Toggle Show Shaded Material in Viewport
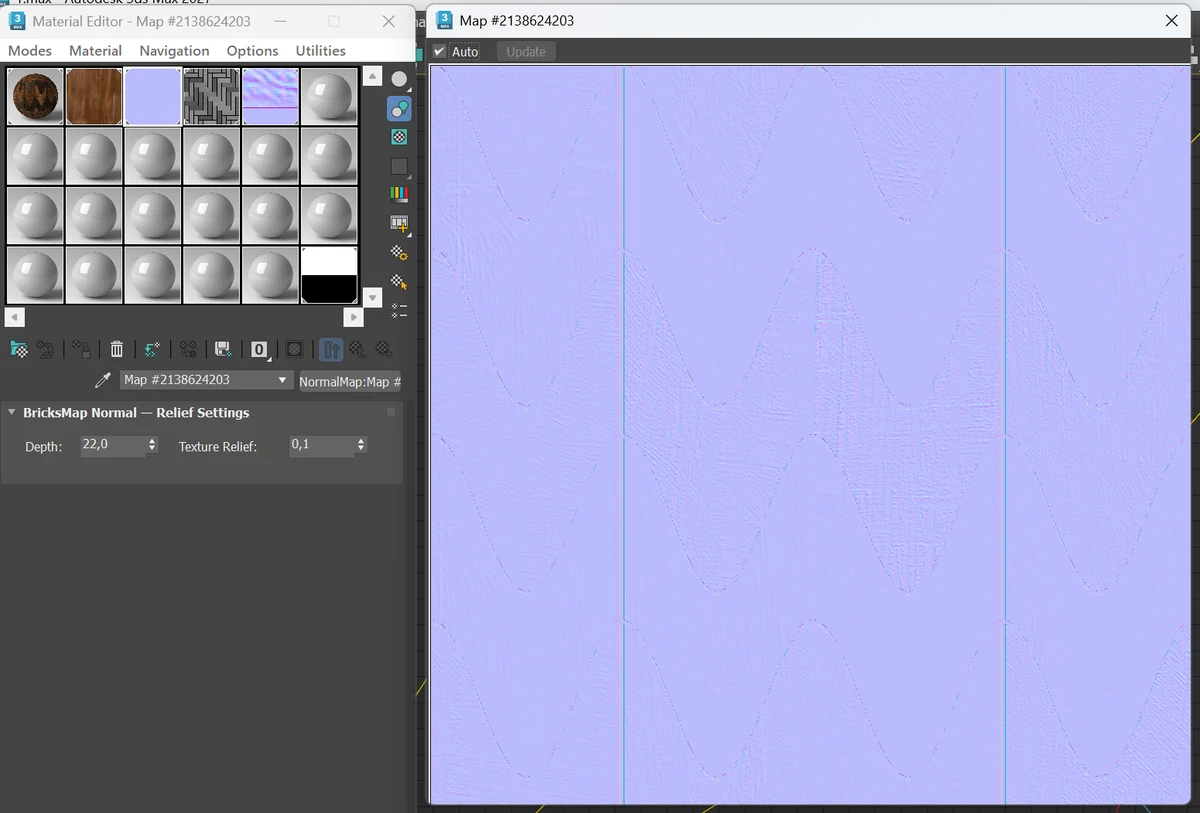1200x813 pixels. click(294, 349)
